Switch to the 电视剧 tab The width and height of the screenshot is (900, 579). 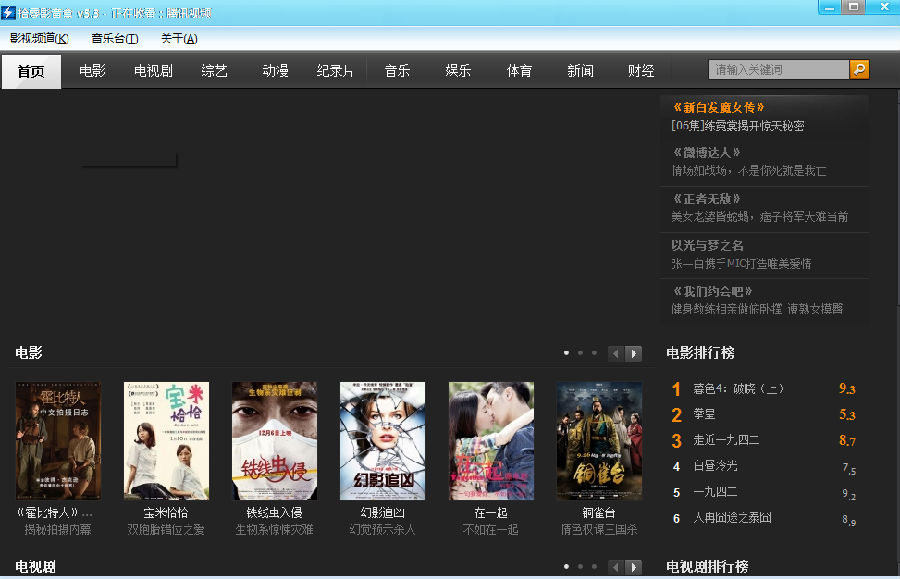click(x=153, y=71)
